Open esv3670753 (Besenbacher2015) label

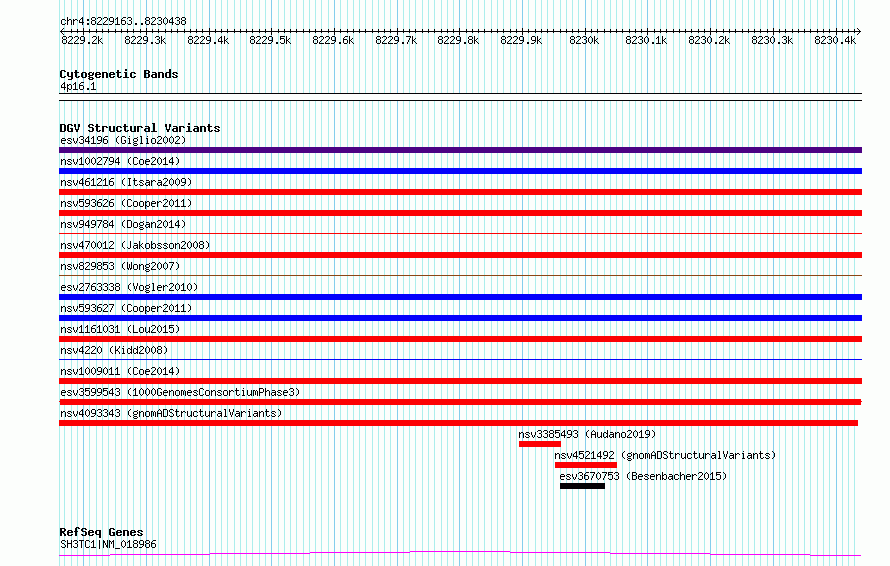[x=643, y=476]
